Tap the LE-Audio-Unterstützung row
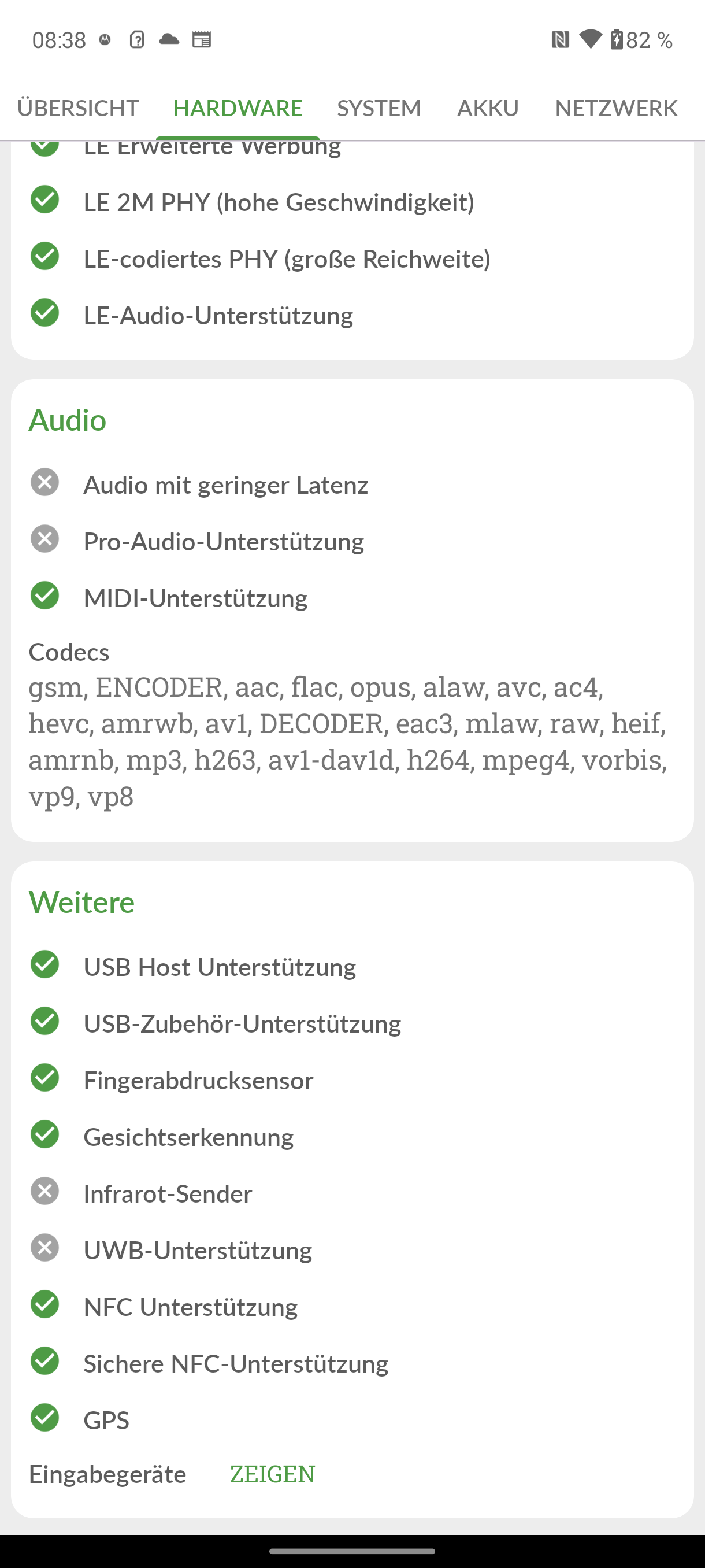The image size is (705, 1568). click(218, 316)
